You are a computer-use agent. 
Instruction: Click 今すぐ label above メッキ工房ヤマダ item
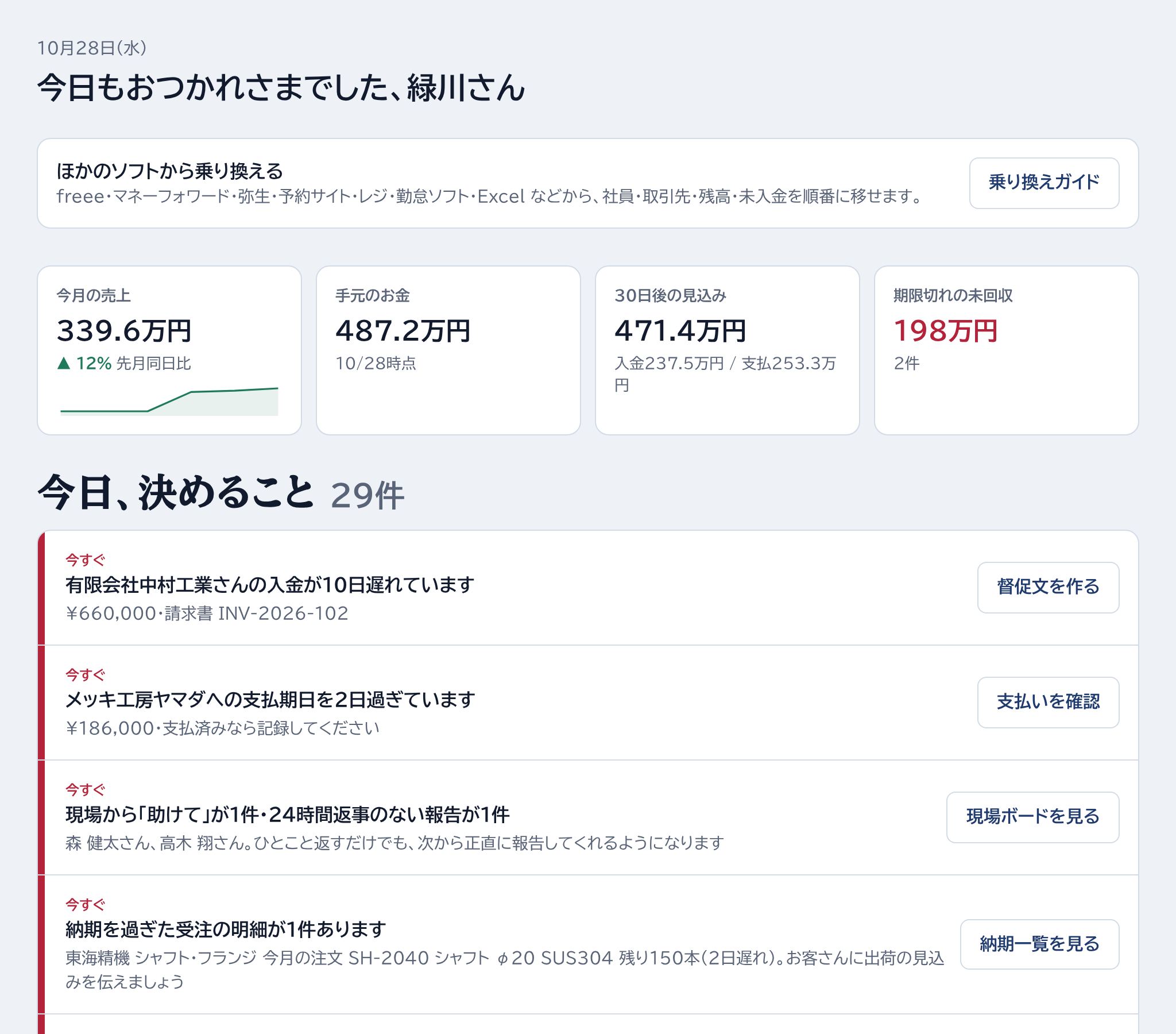[85, 674]
